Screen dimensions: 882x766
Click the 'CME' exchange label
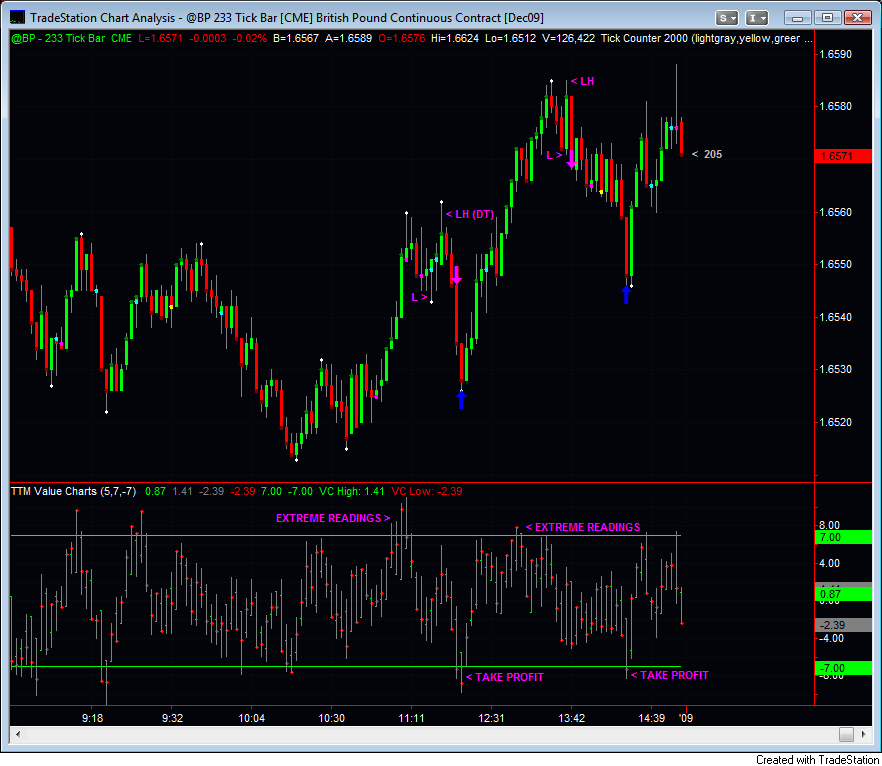coord(121,38)
